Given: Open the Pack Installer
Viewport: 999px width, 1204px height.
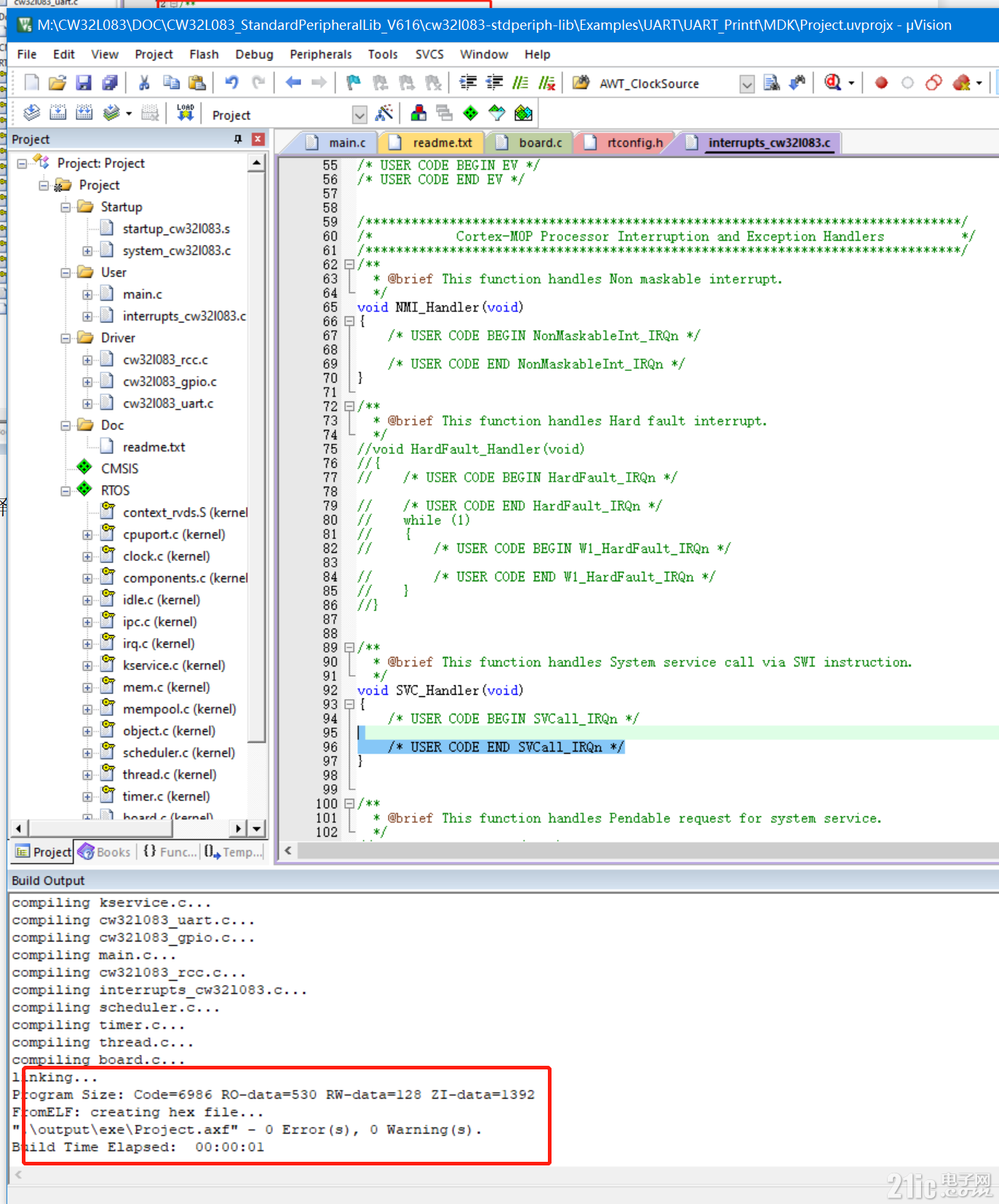Looking at the screenshot, I should (523, 113).
